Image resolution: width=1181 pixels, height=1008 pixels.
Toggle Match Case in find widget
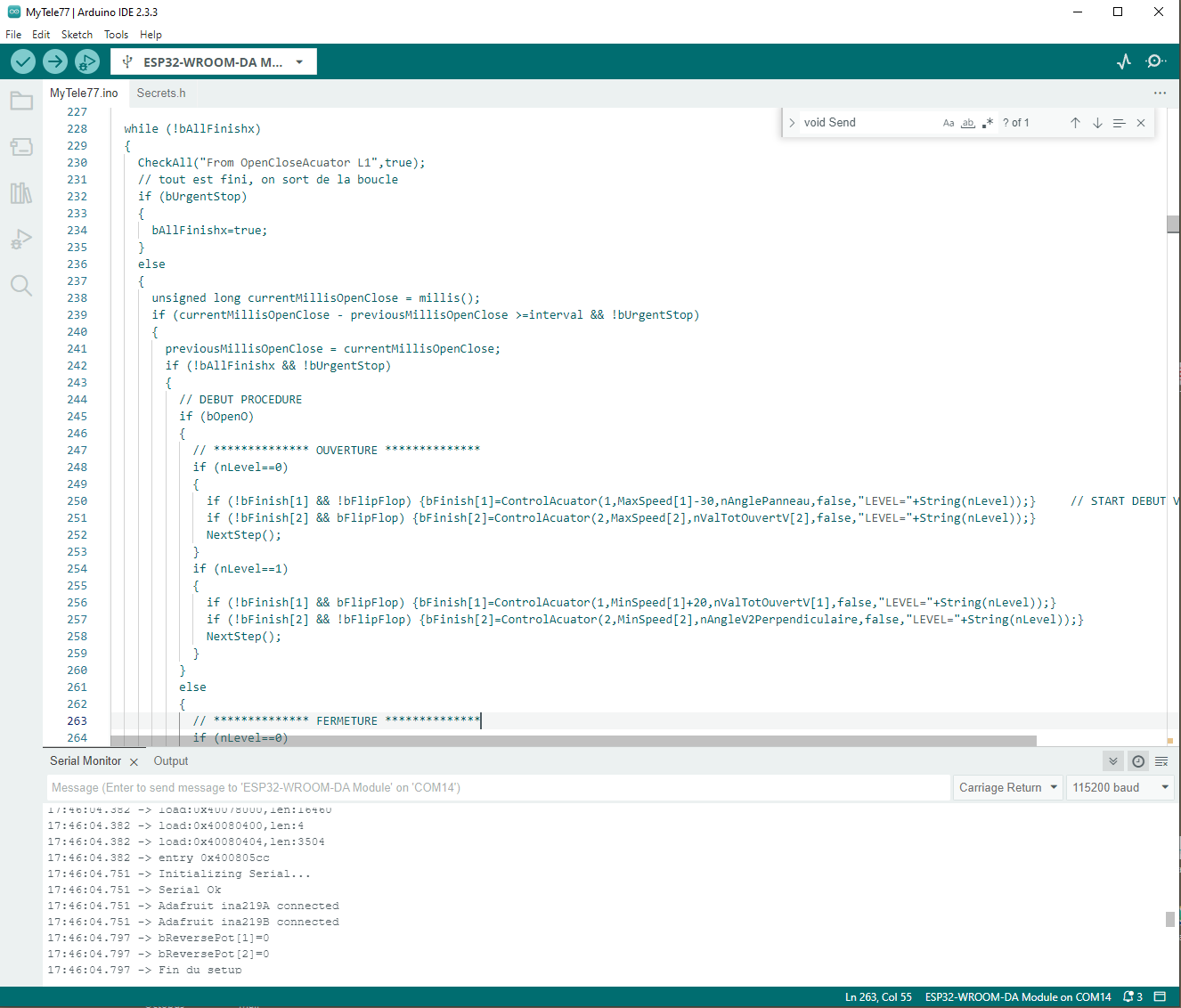949,123
